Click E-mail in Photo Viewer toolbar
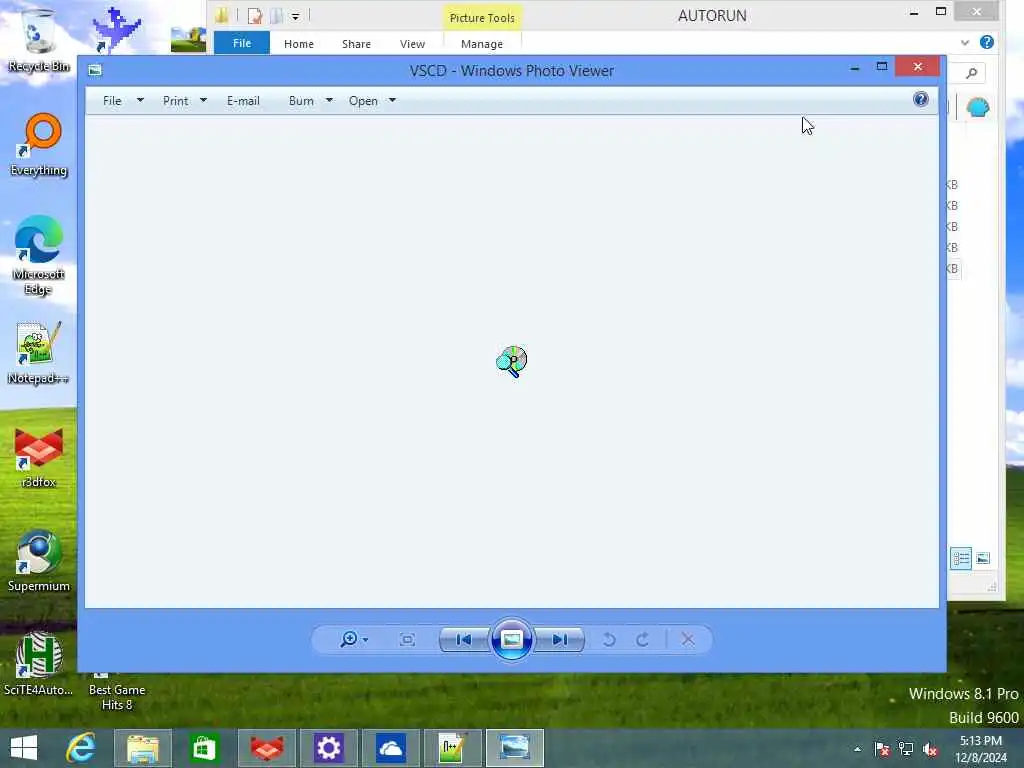This screenshot has height=768, width=1024. click(x=243, y=101)
